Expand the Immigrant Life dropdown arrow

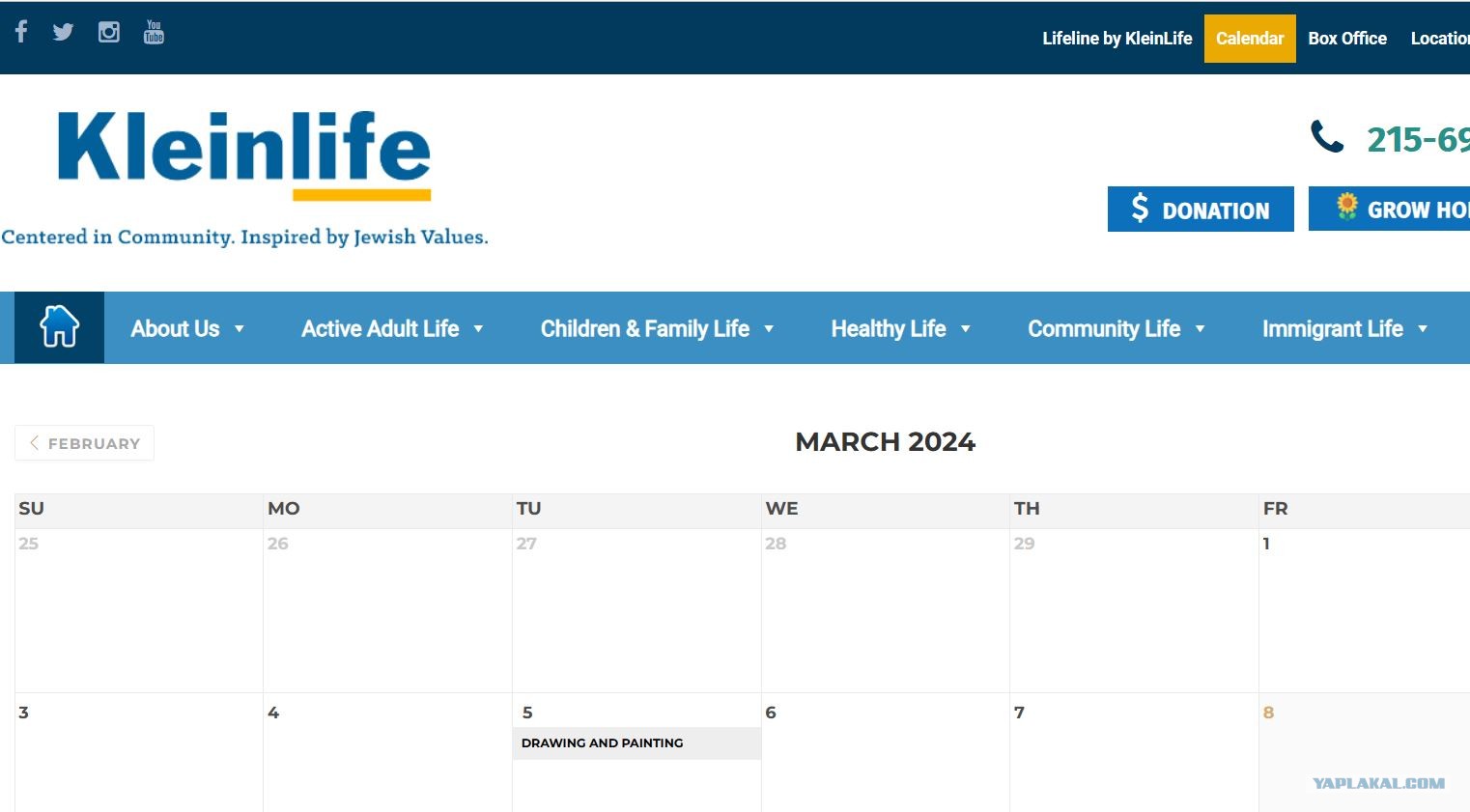click(x=1423, y=329)
